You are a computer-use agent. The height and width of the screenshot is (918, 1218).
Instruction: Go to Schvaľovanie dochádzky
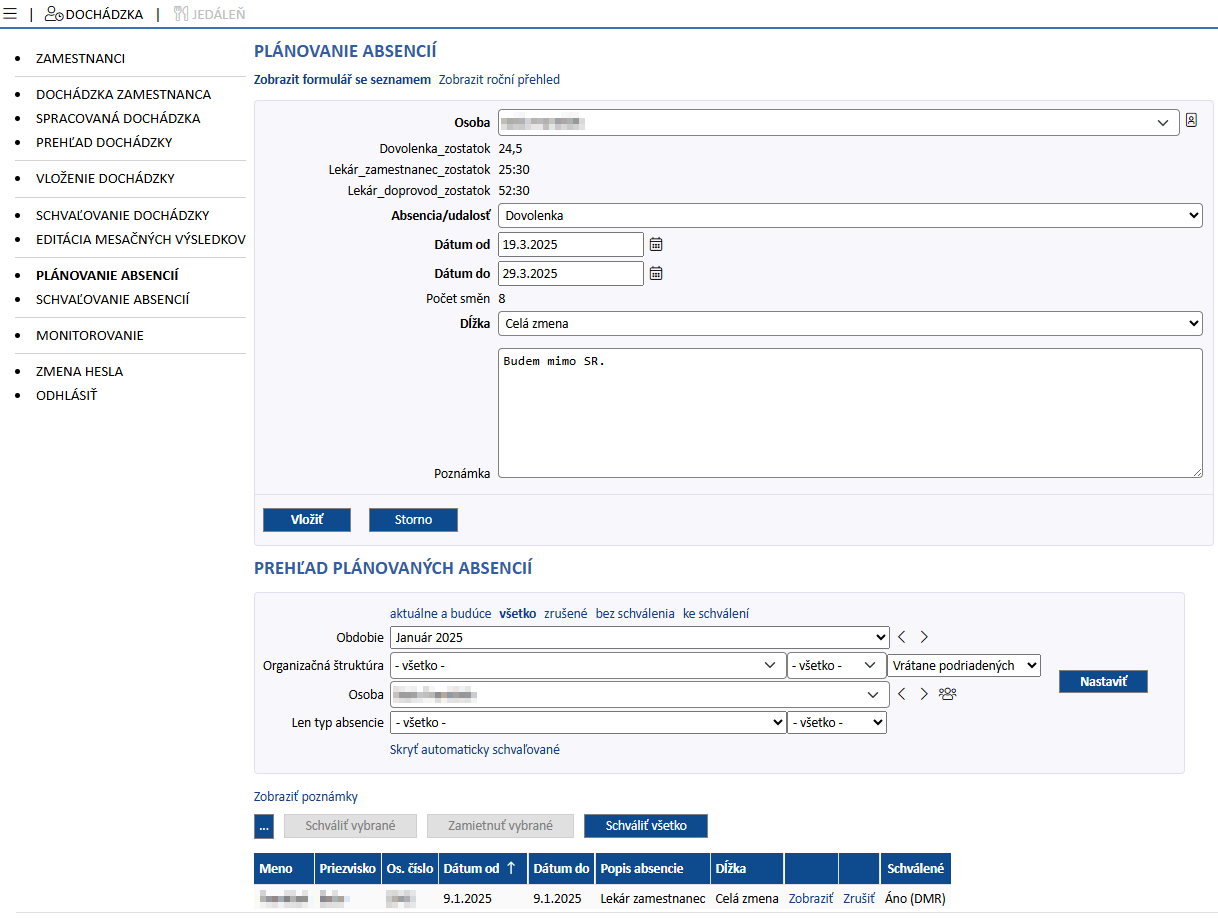(122, 216)
